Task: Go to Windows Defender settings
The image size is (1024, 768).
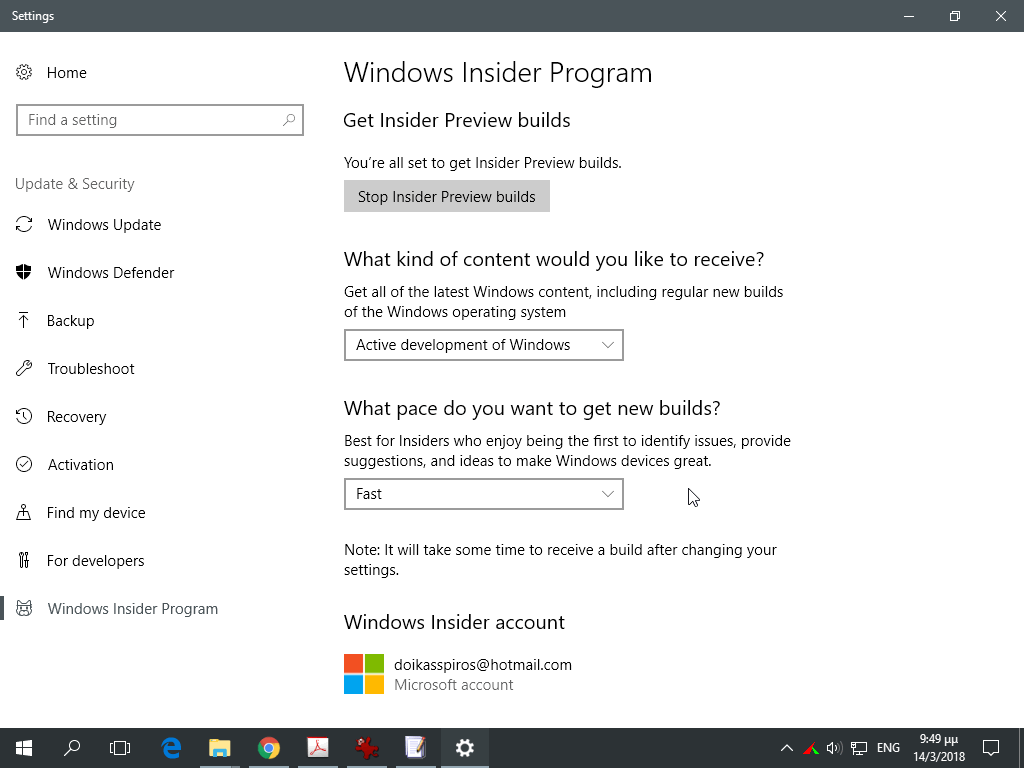Action: pos(111,272)
